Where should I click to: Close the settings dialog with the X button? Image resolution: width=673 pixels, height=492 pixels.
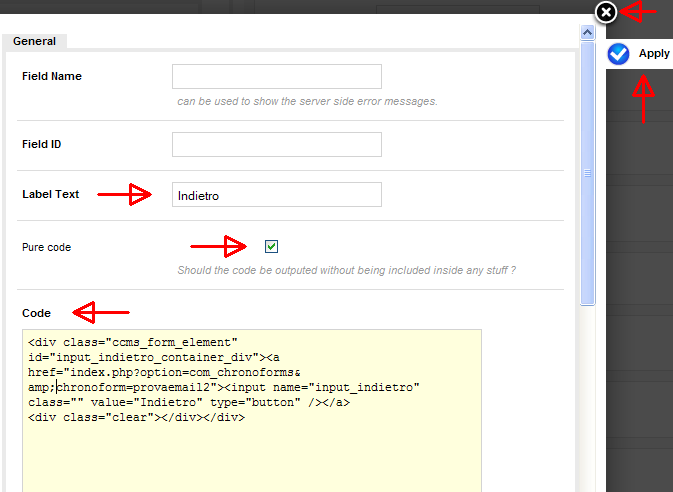pos(606,12)
